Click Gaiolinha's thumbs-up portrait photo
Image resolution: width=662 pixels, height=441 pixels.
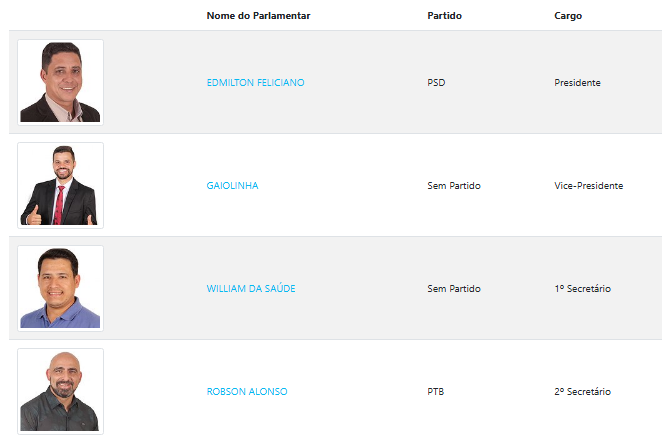(60, 185)
